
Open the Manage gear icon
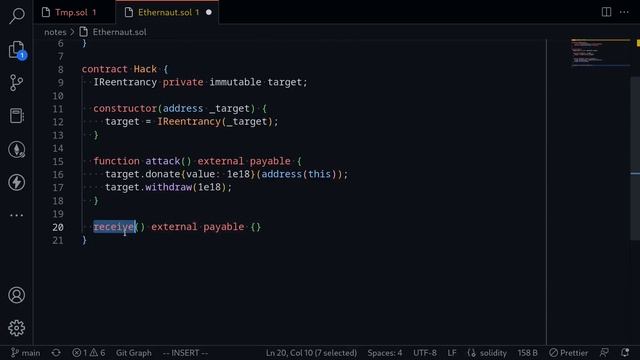(17, 328)
